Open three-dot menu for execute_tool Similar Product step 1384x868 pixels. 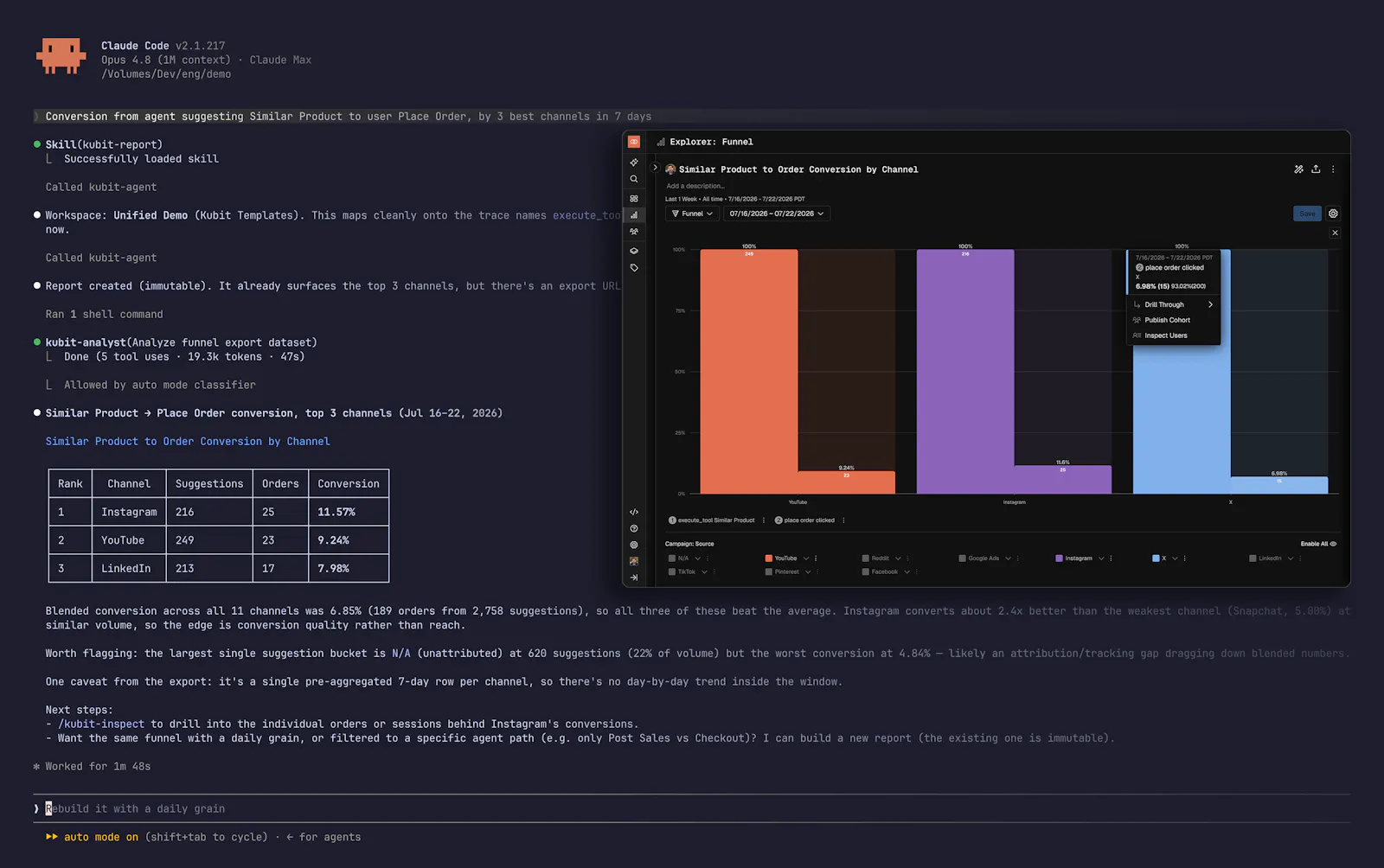click(x=764, y=520)
